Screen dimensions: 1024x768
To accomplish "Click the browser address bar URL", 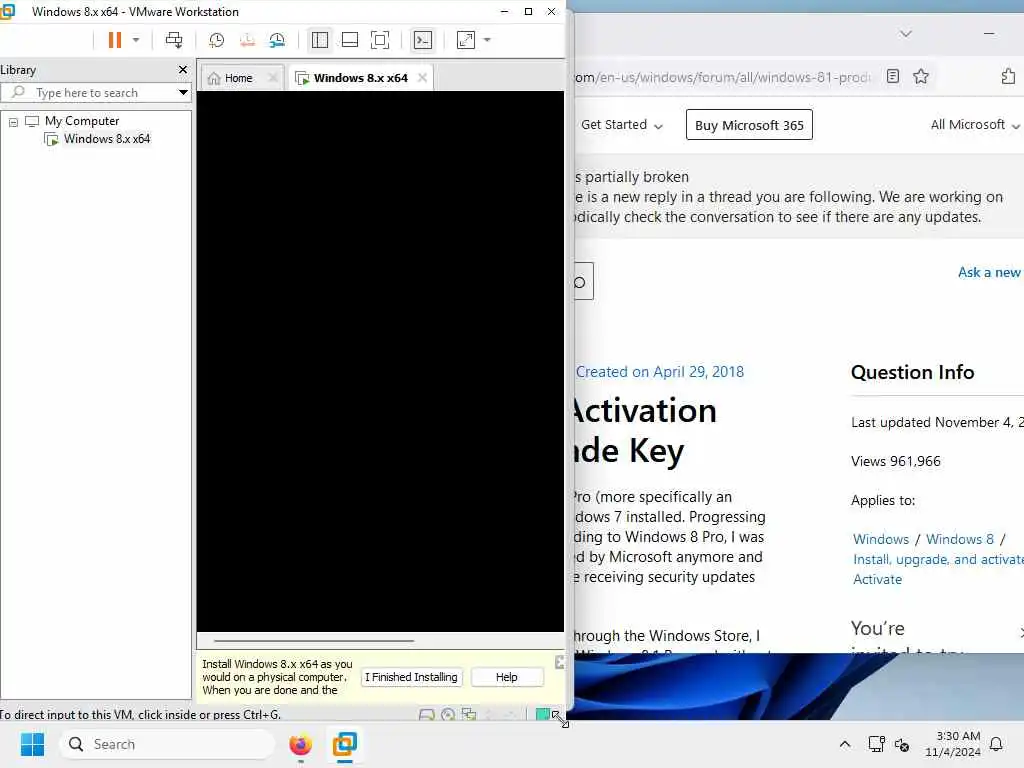I will point(722,77).
